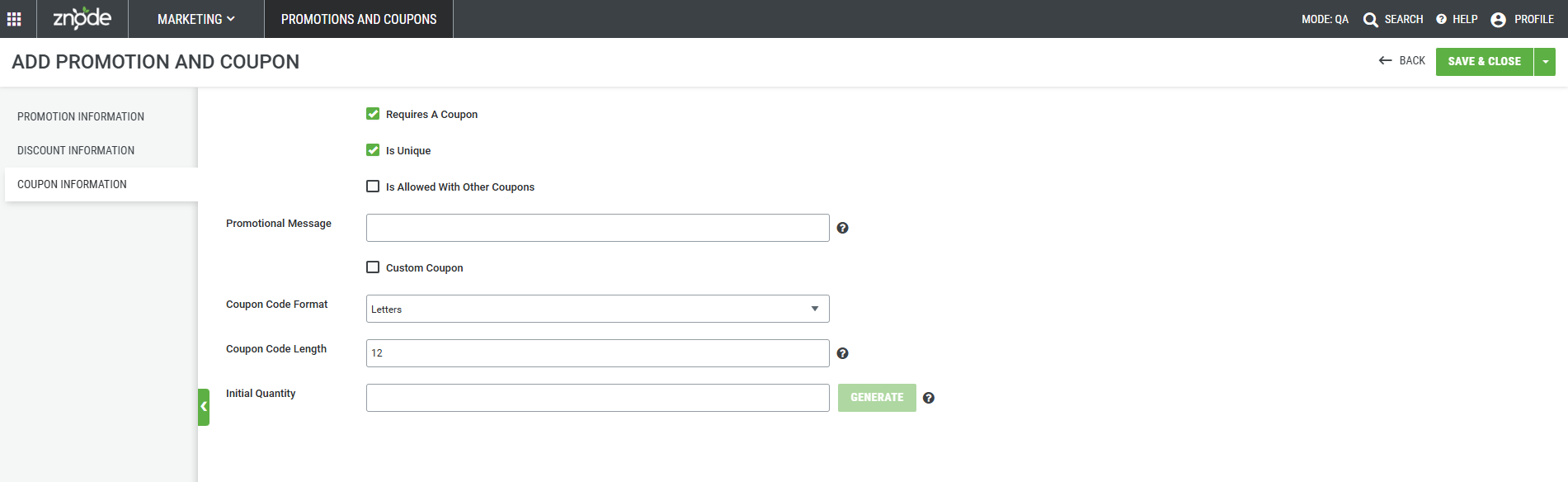The height and width of the screenshot is (482, 1568).
Task: Collapse sidebar with green arrow handle
Action: click(204, 407)
